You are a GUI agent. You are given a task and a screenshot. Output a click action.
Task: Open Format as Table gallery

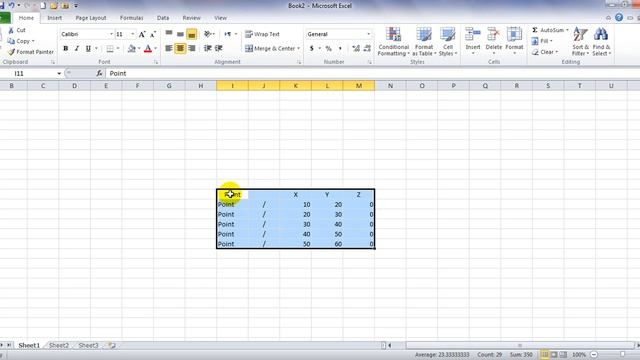tap(424, 42)
